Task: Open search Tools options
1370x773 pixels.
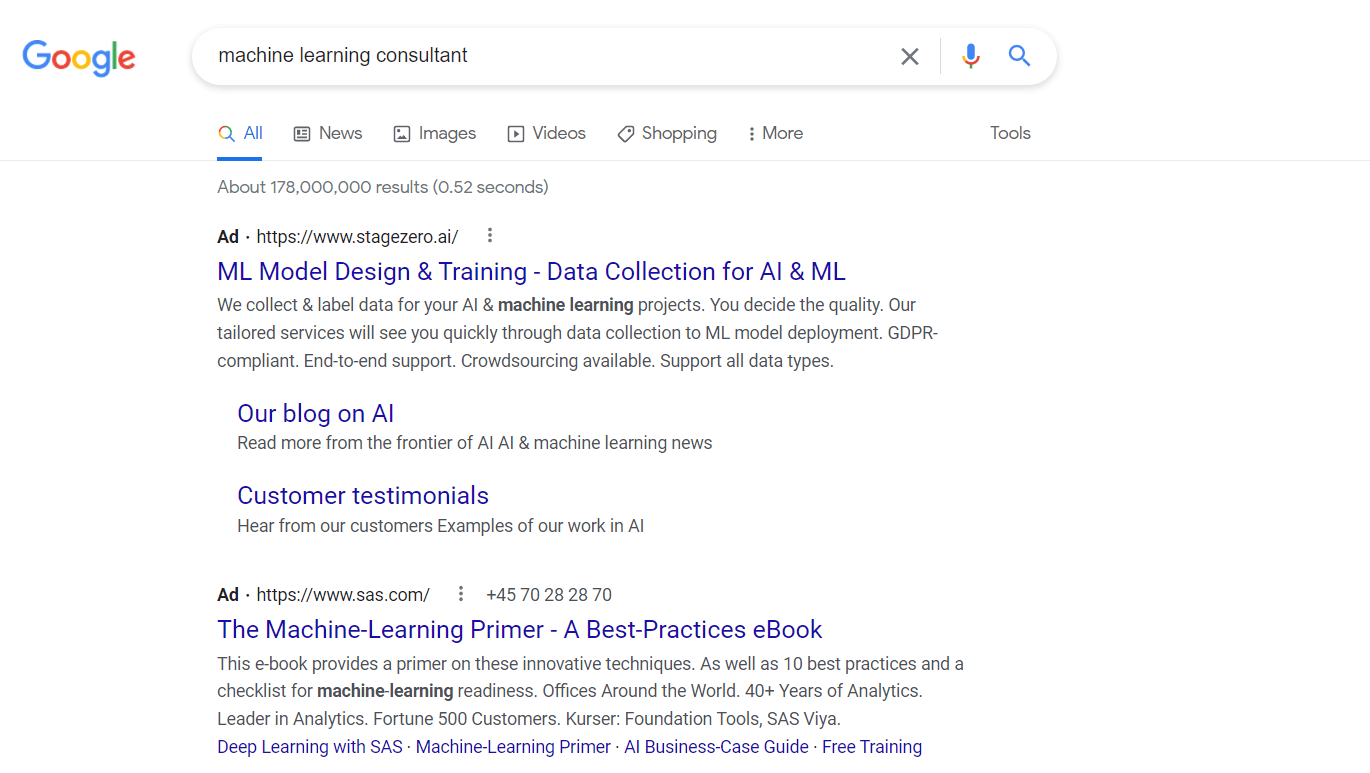Action: 1010,134
